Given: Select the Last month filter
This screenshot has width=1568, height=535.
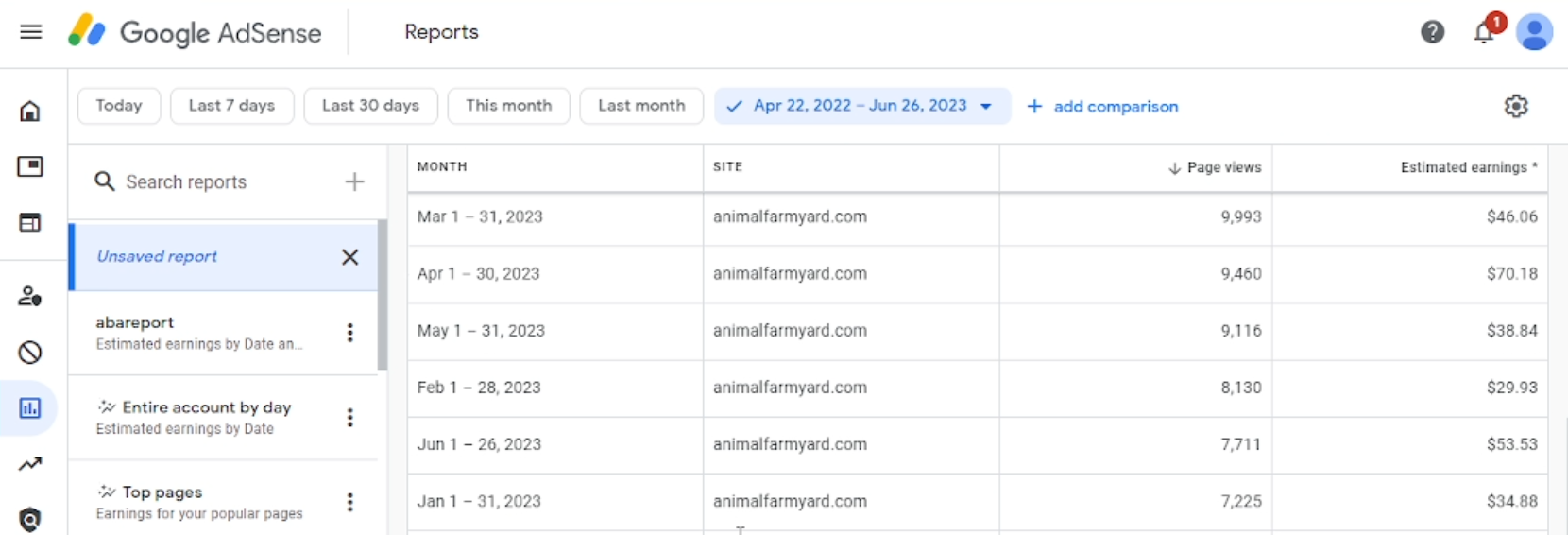Looking at the screenshot, I should pyautogui.click(x=641, y=106).
